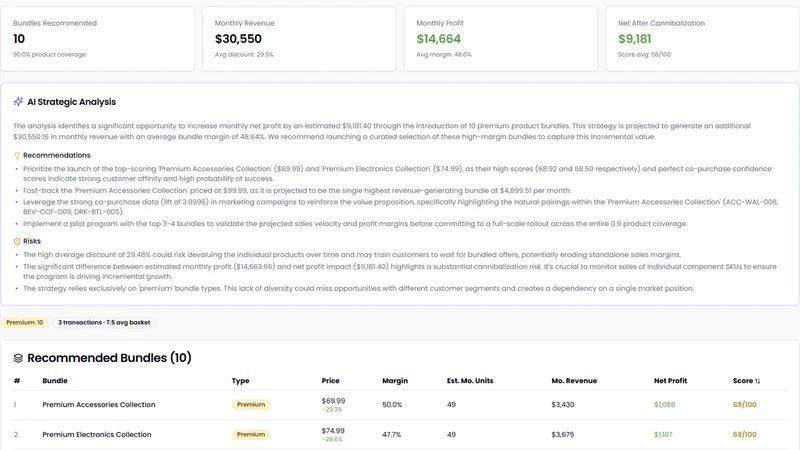
Task: Click the 47.7% margin cell
Action: pyautogui.click(x=391, y=435)
